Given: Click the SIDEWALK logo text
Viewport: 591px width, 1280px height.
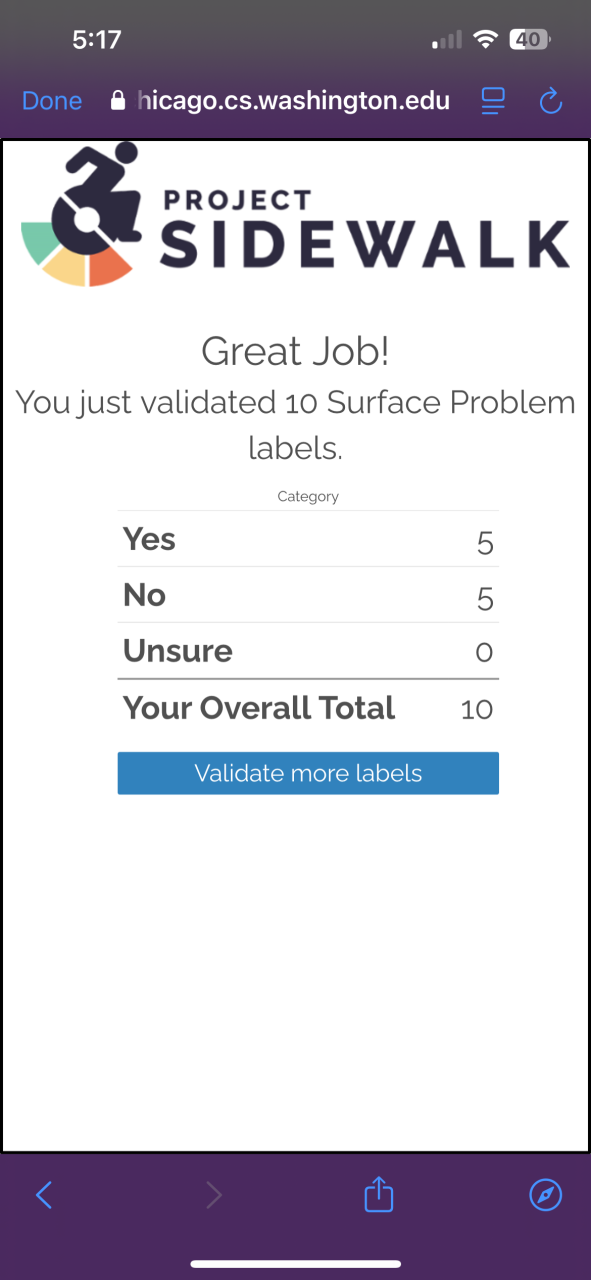Looking at the screenshot, I should pyautogui.click(x=365, y=243).
